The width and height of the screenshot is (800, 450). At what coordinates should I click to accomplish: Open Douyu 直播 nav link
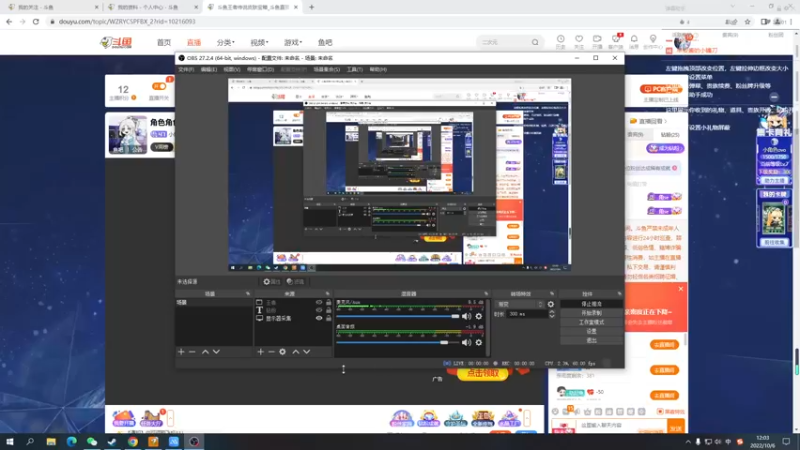(x=194, y=42)
